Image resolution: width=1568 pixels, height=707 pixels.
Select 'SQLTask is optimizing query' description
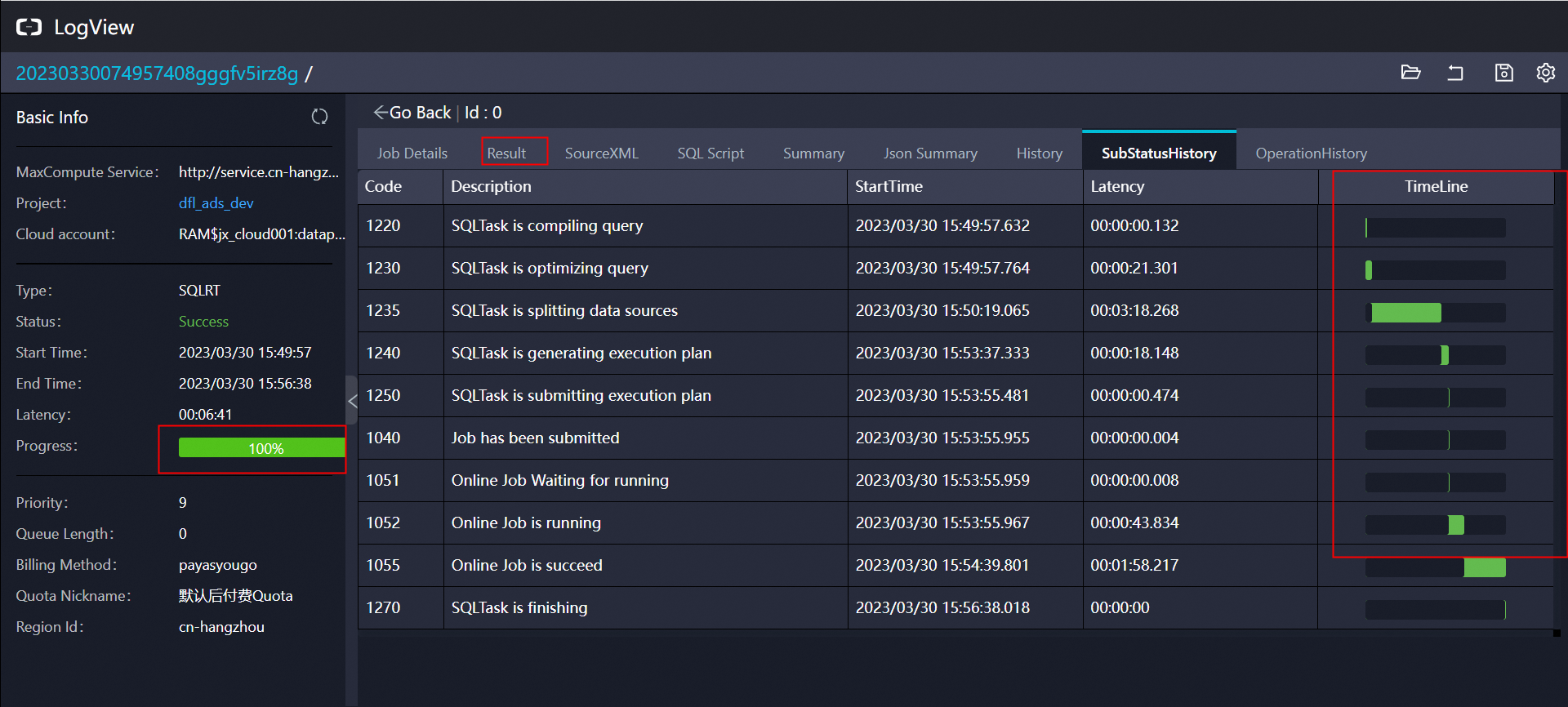(550, 269)
